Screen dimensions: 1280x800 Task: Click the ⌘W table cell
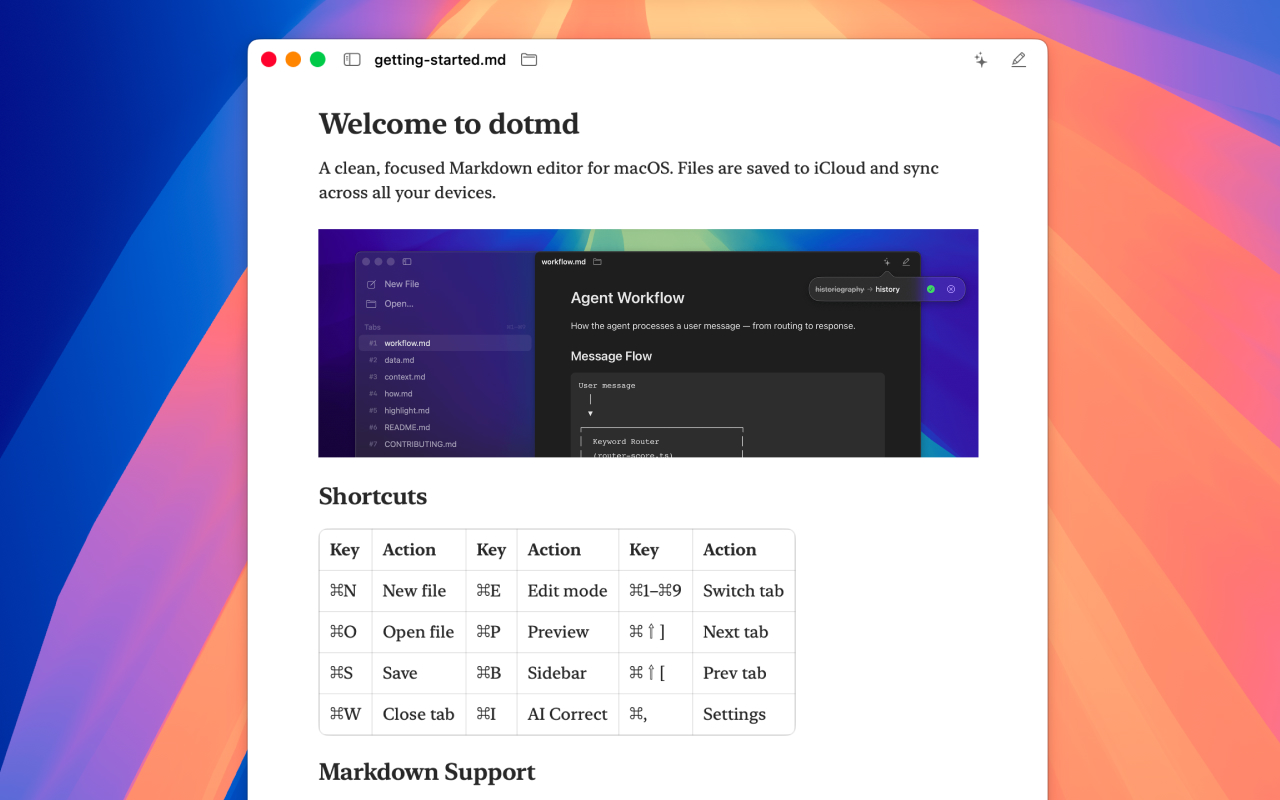tap(345, 714)
